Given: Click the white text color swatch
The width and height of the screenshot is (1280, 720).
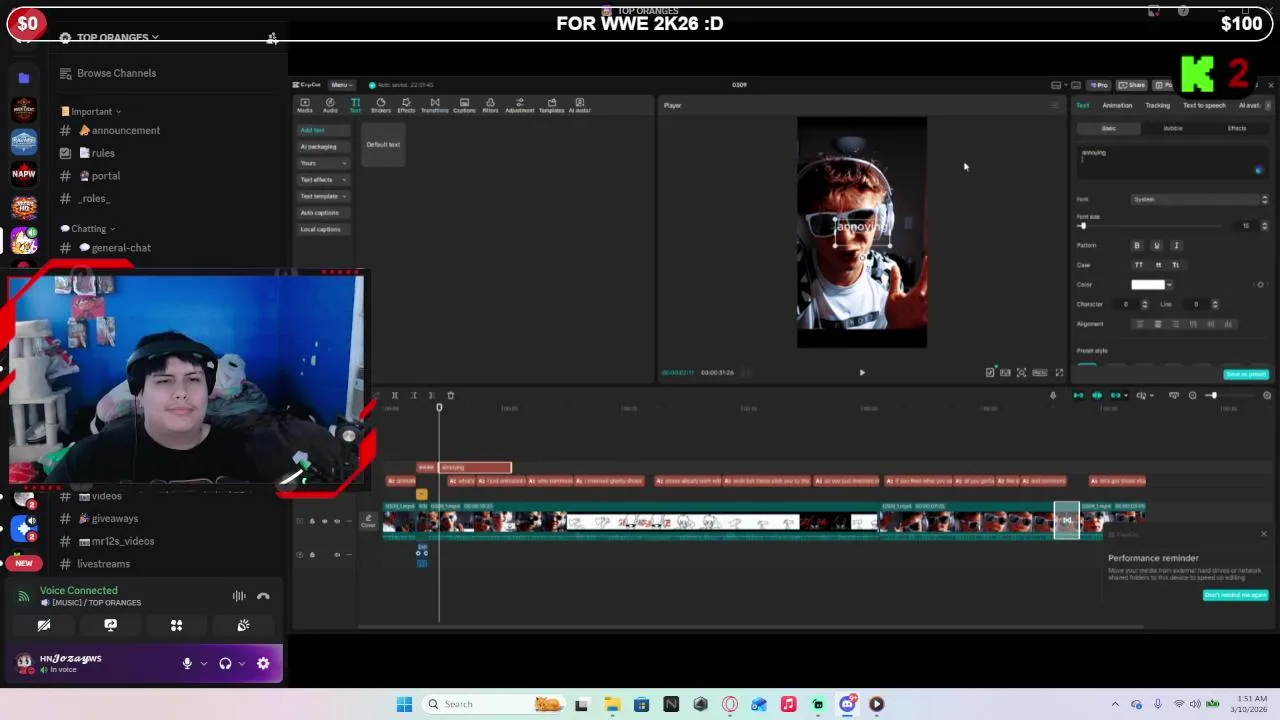Looking at the screenshot, I should 1147,285.
